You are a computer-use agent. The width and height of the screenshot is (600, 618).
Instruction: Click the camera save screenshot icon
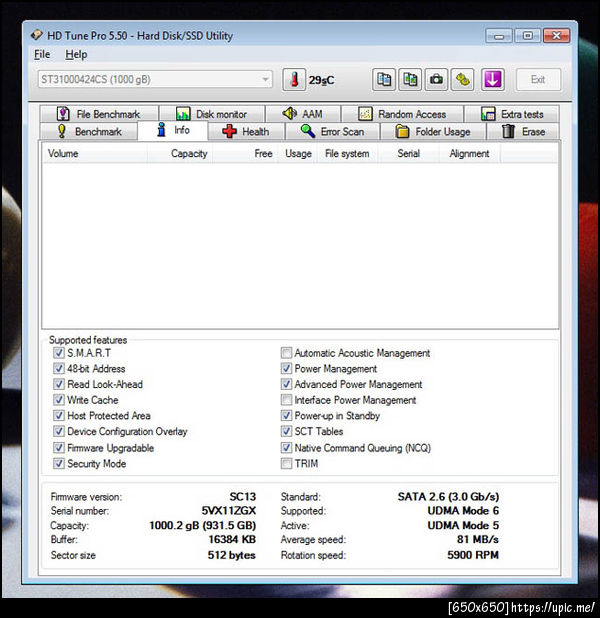pyautogui.click(x=436, y=80)
